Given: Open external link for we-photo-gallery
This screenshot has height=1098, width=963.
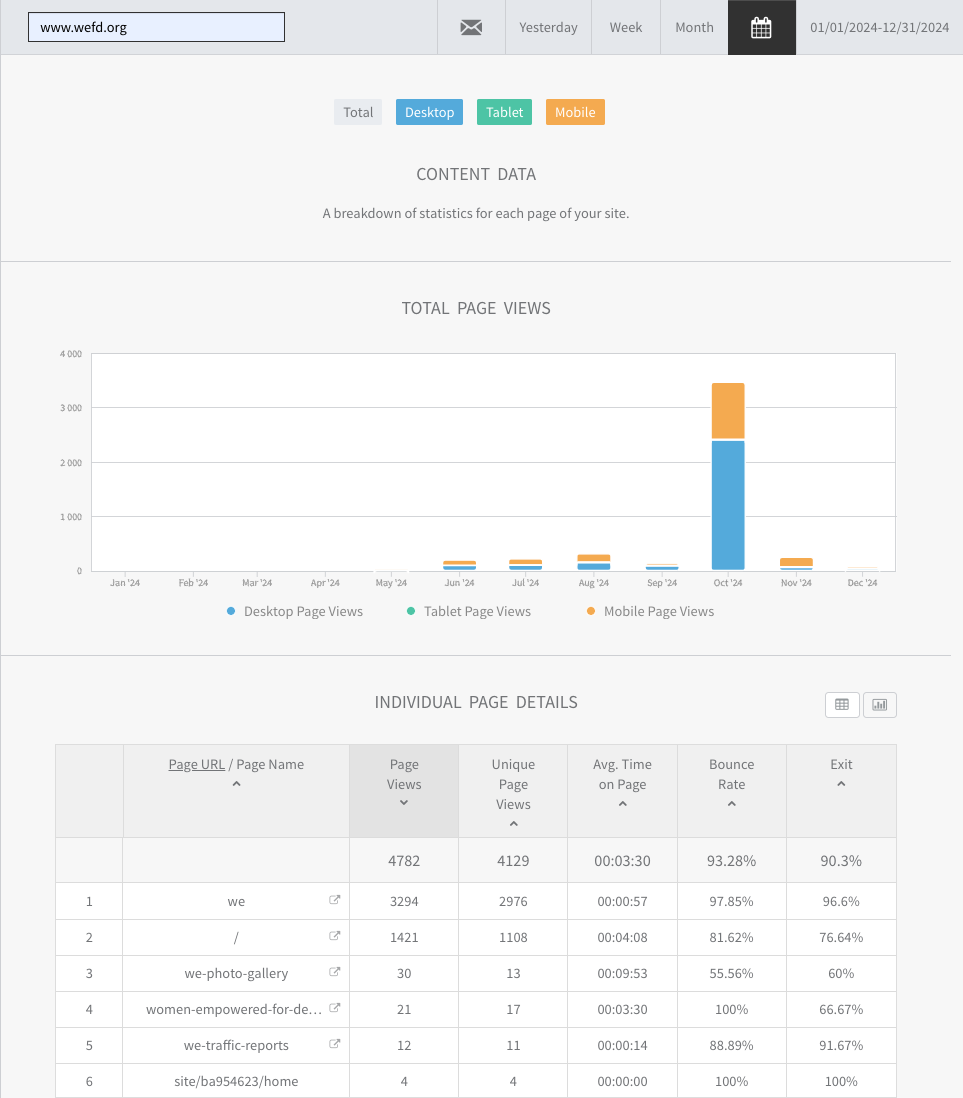Looking at the screenshot, I should coord(335,972).
